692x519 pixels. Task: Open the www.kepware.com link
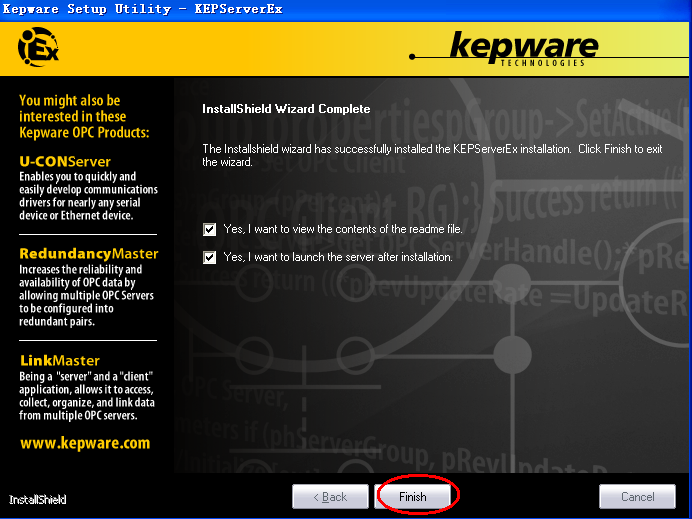(x=84, y=443)
